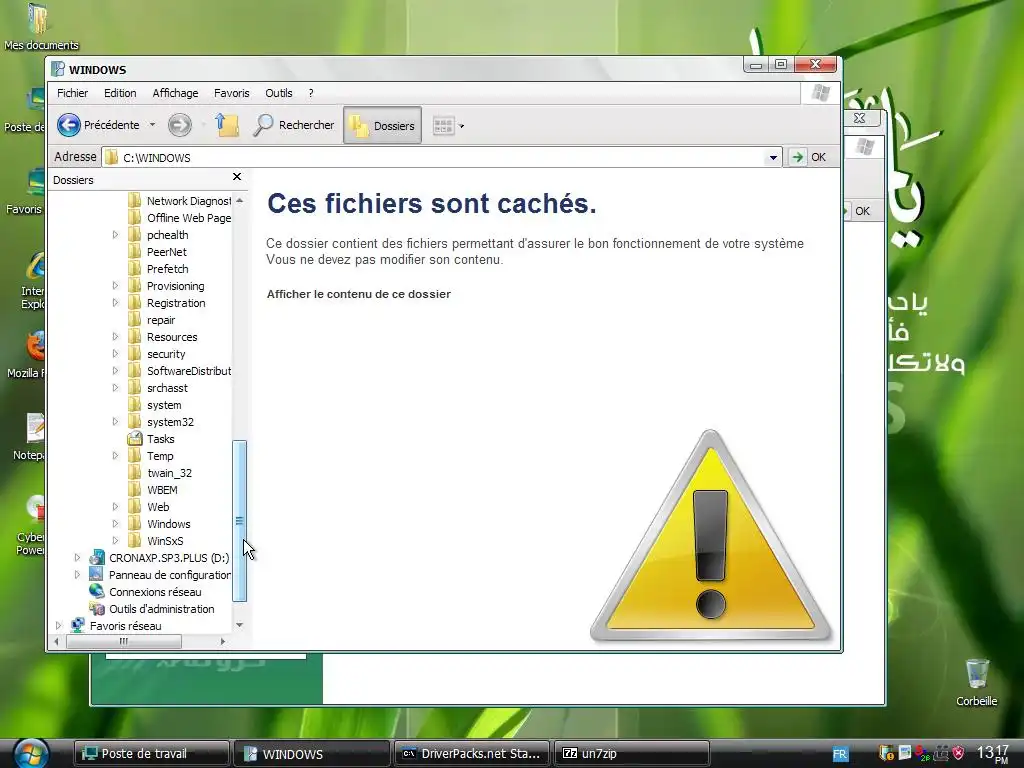Select the Tasks scheduled folder icon
1024x768 pixels.
pos(135,438)
